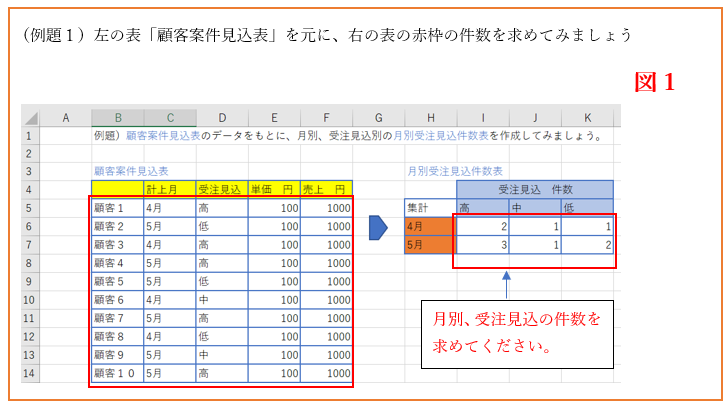Click the 顧客案件見込表 title in cell B3
The height and width of the screenshot is (407, 728).
131,171
